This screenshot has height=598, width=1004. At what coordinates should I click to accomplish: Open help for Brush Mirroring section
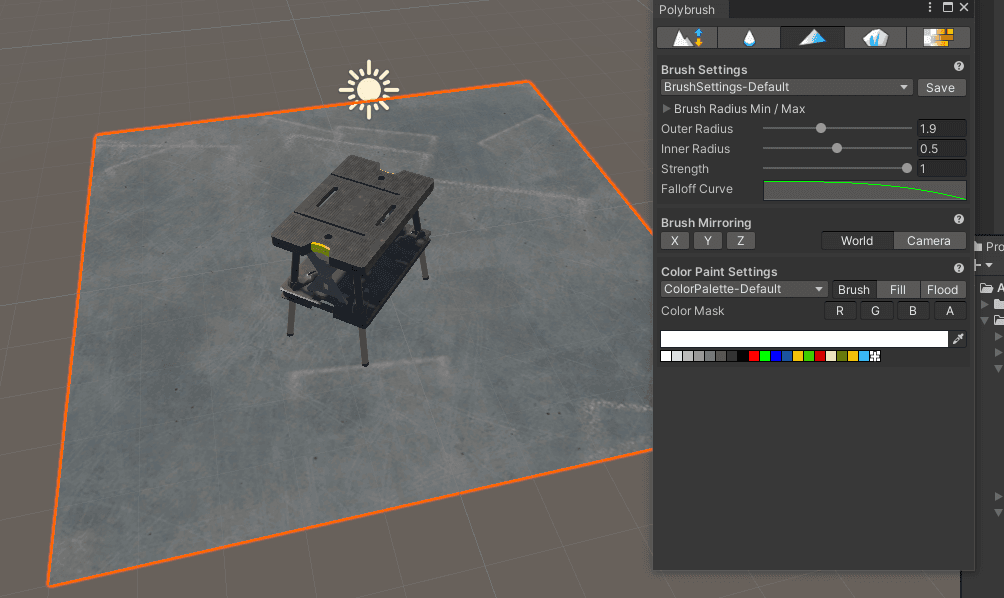coord(959,219)
